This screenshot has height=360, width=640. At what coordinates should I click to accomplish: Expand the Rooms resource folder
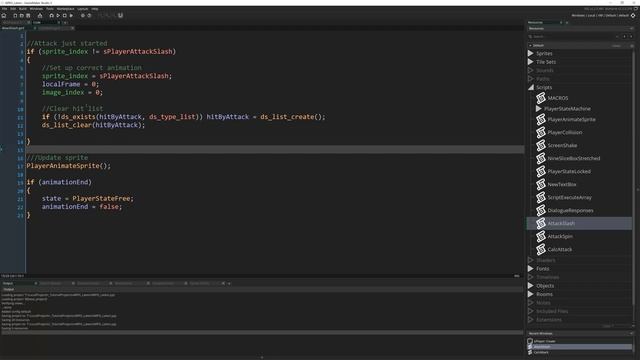click(531, 294)
